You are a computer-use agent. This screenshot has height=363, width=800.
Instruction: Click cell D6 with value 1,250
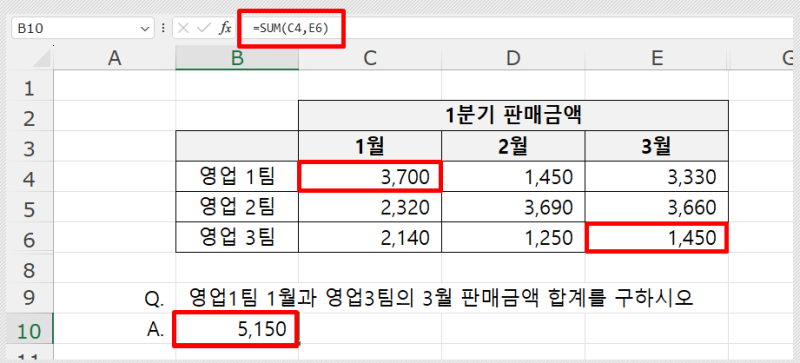(513, 237)
